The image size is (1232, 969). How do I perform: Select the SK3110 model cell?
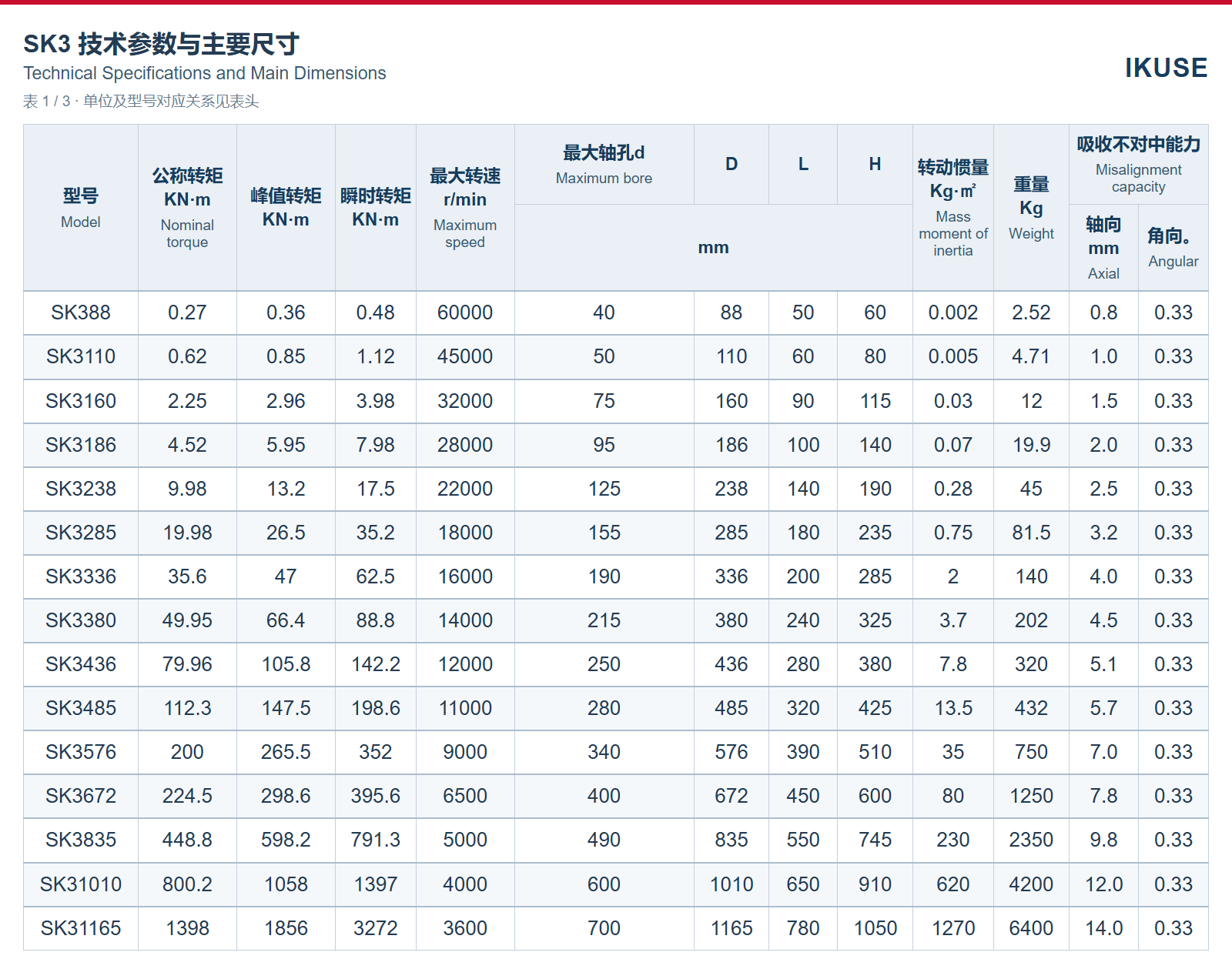click(x=81, y=356)
